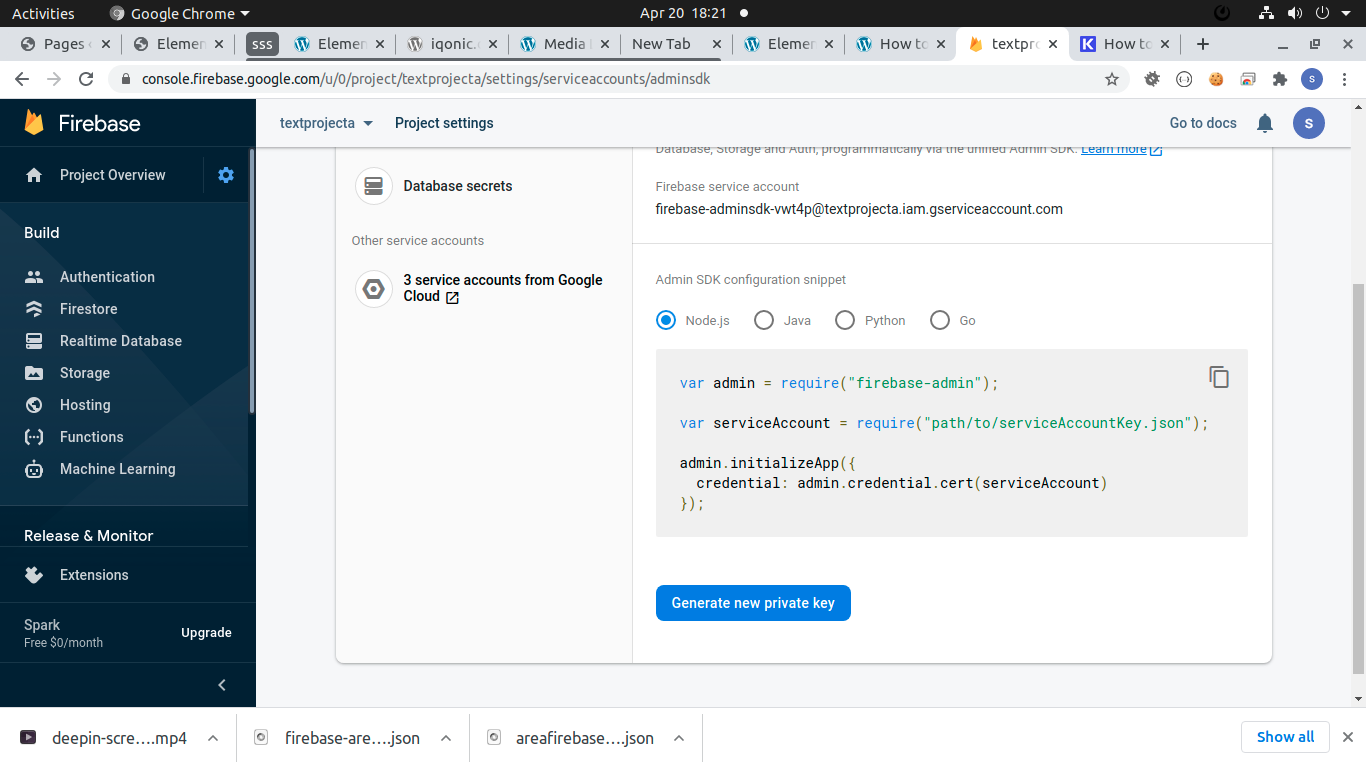Bookmark this page with the star
The height and width of the screenshot is (768, 1366).
1112,79
